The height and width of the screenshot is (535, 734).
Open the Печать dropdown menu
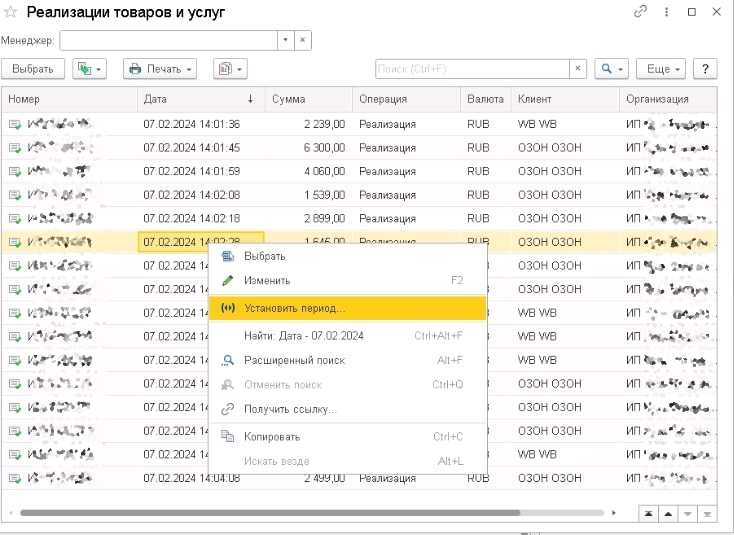160,69
